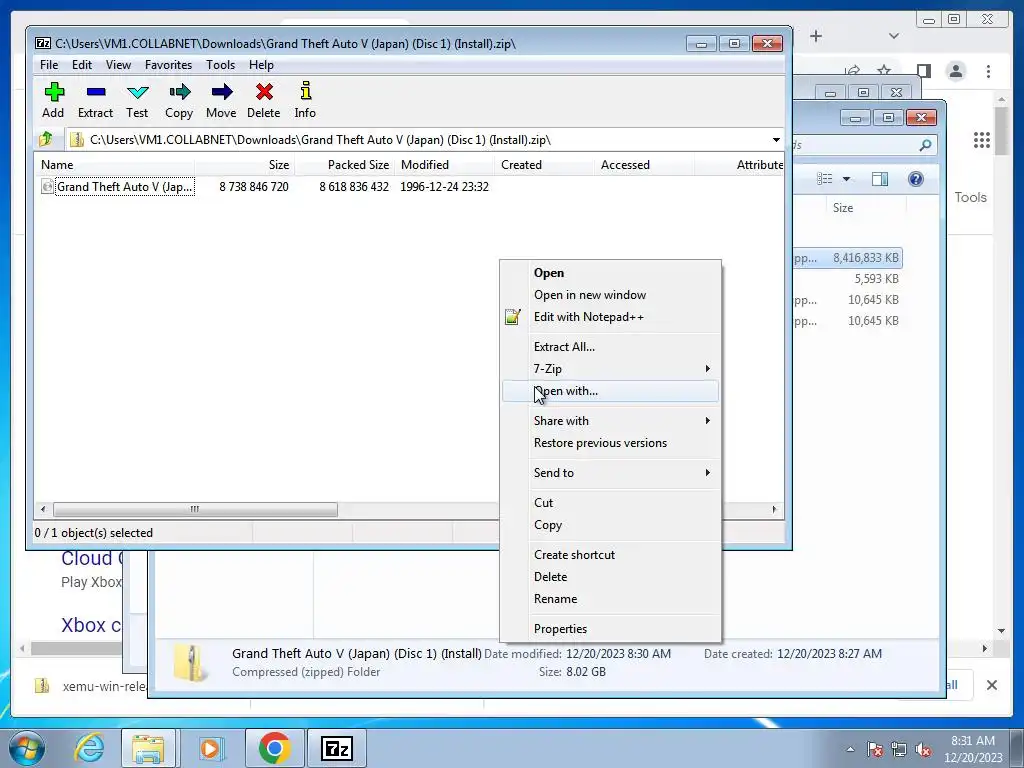Open the Chrome profile avatar
This screenshot has width=1024, height=768.
coord(956,71)
